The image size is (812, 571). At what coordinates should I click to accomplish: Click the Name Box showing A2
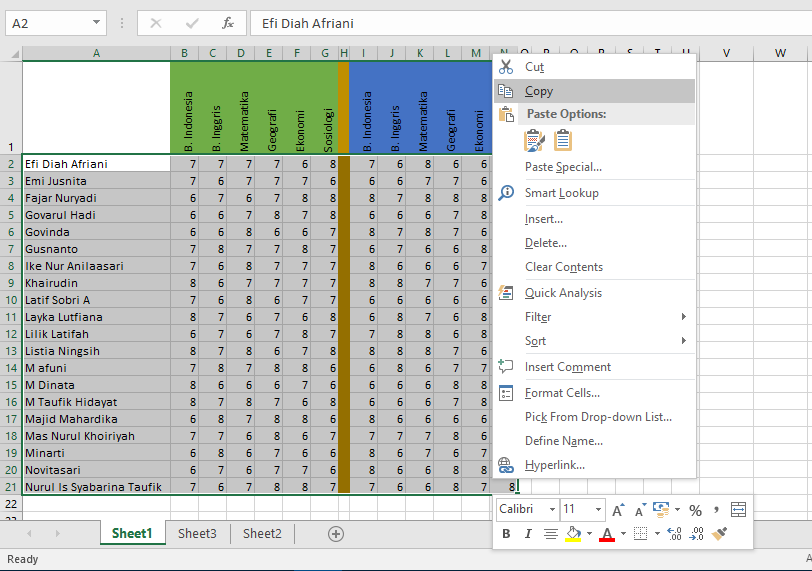[x=49, y=23]
